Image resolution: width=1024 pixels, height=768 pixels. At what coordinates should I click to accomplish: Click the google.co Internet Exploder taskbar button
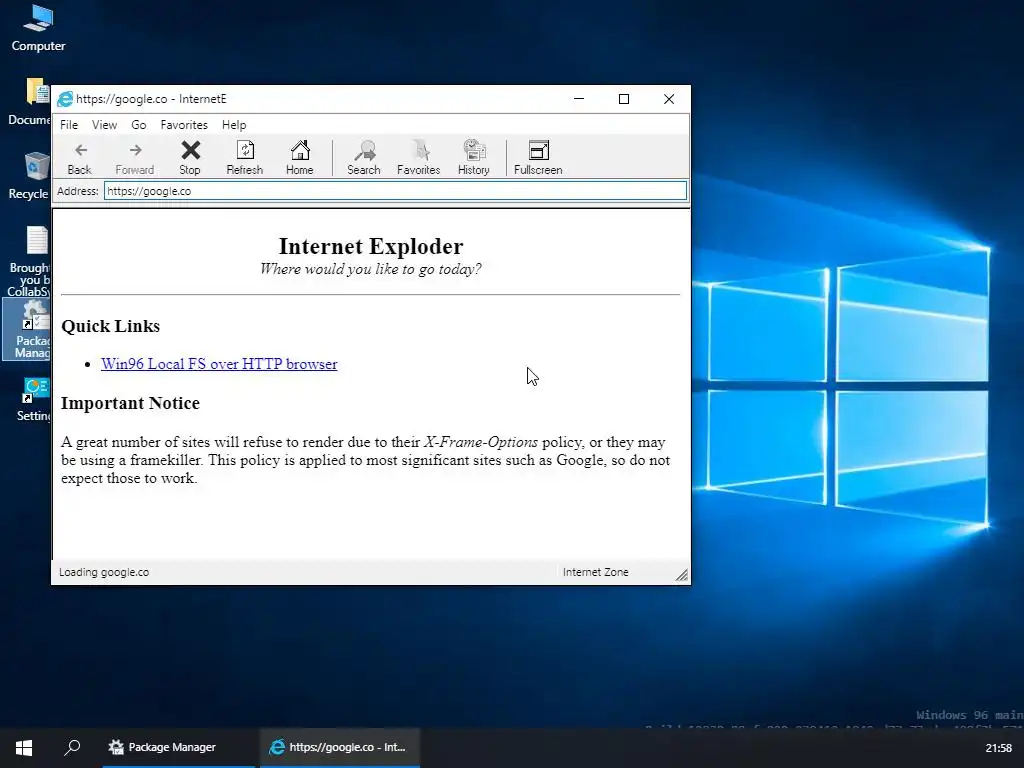coord(340,747)
